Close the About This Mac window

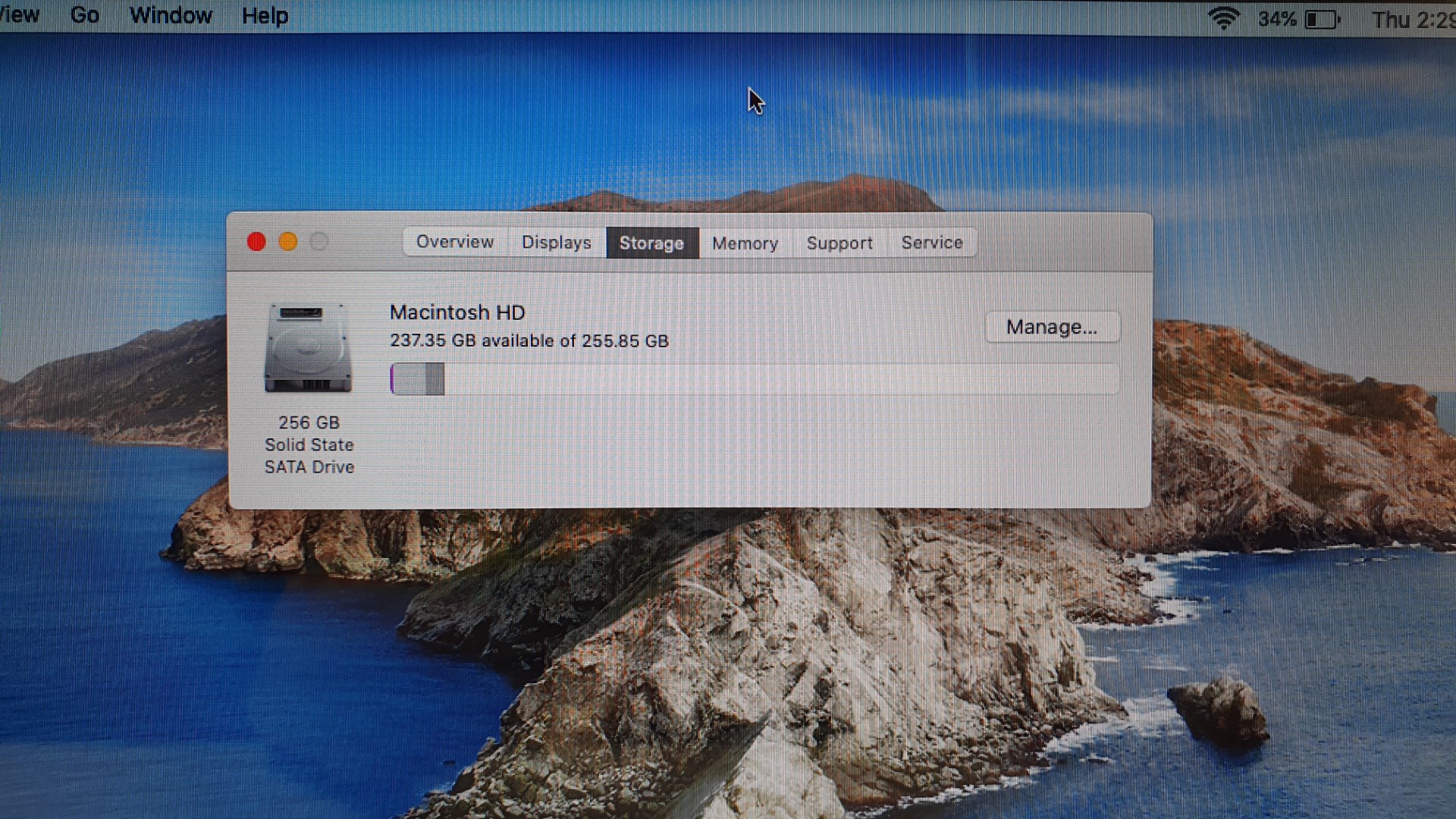click(256, 242)
